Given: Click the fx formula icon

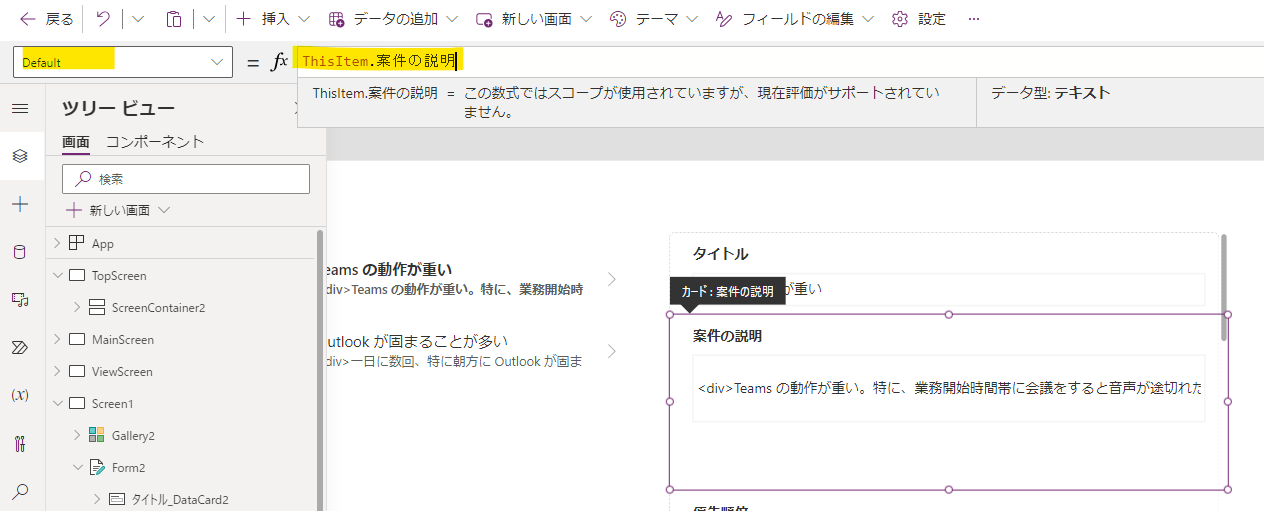Looking at the screenshot, I should click(x=279, y=62).
